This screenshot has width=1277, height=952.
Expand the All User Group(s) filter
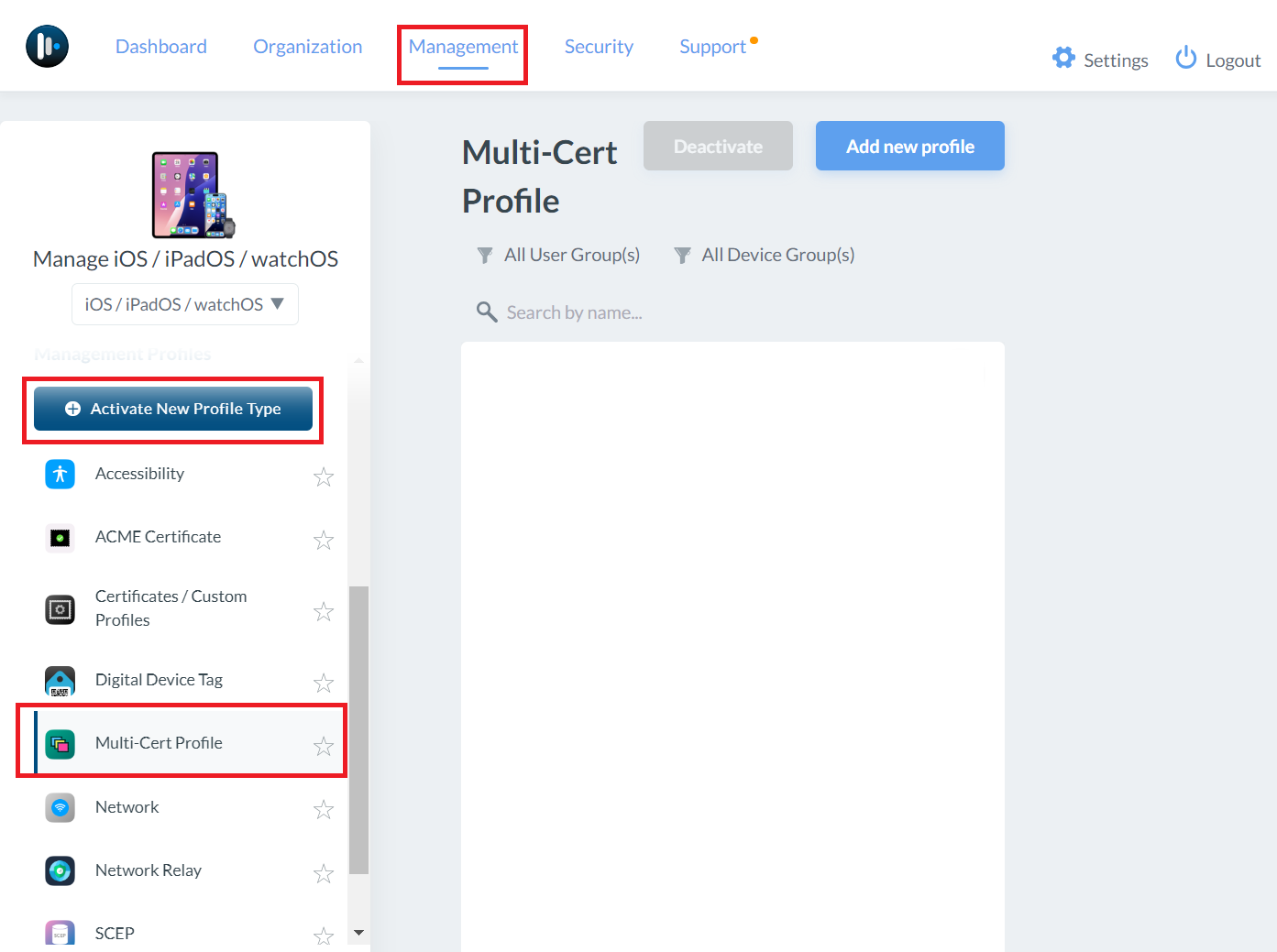[x=558, y=256]
